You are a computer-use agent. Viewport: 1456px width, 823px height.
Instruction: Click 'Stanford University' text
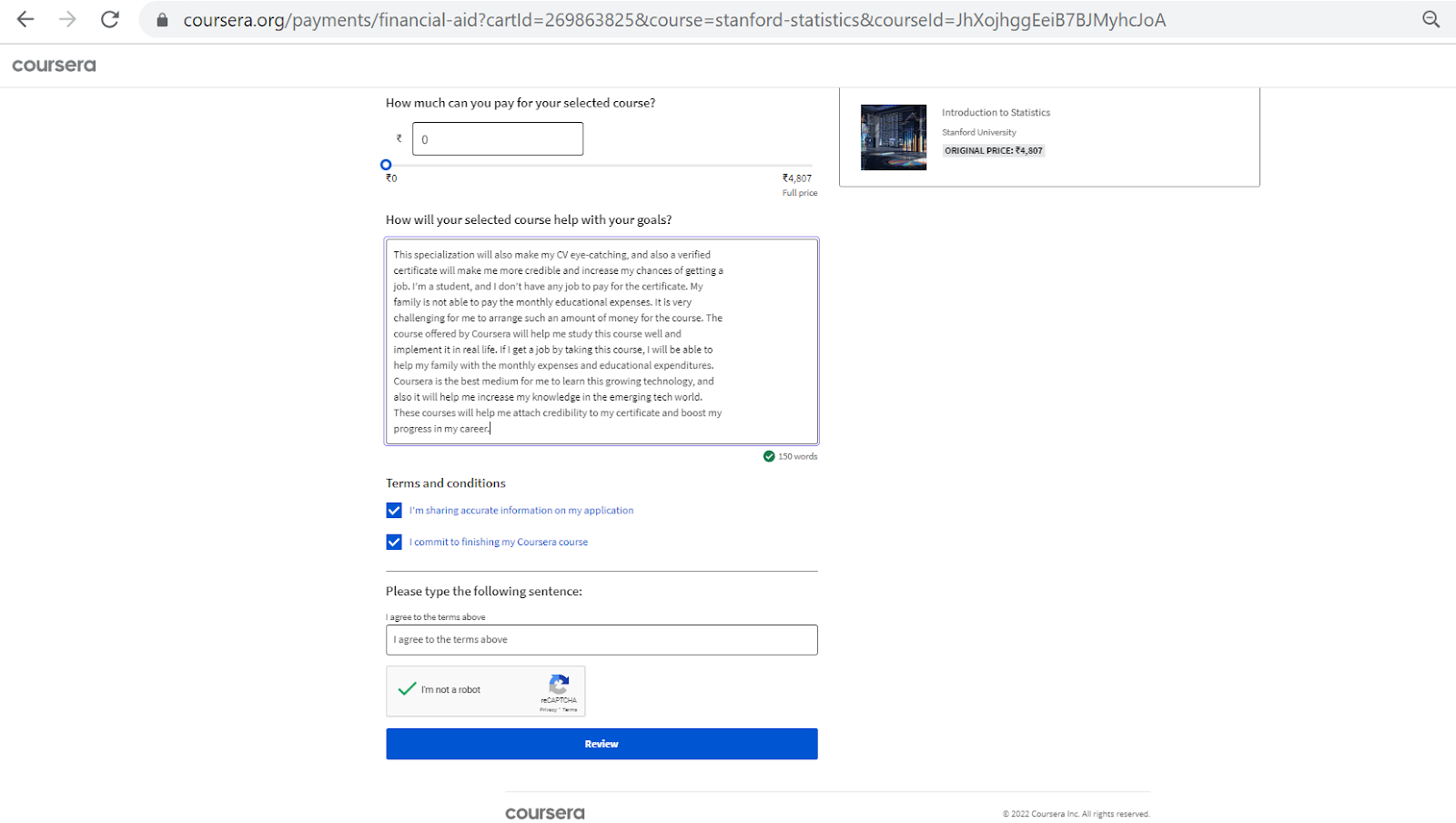(979, 132)
